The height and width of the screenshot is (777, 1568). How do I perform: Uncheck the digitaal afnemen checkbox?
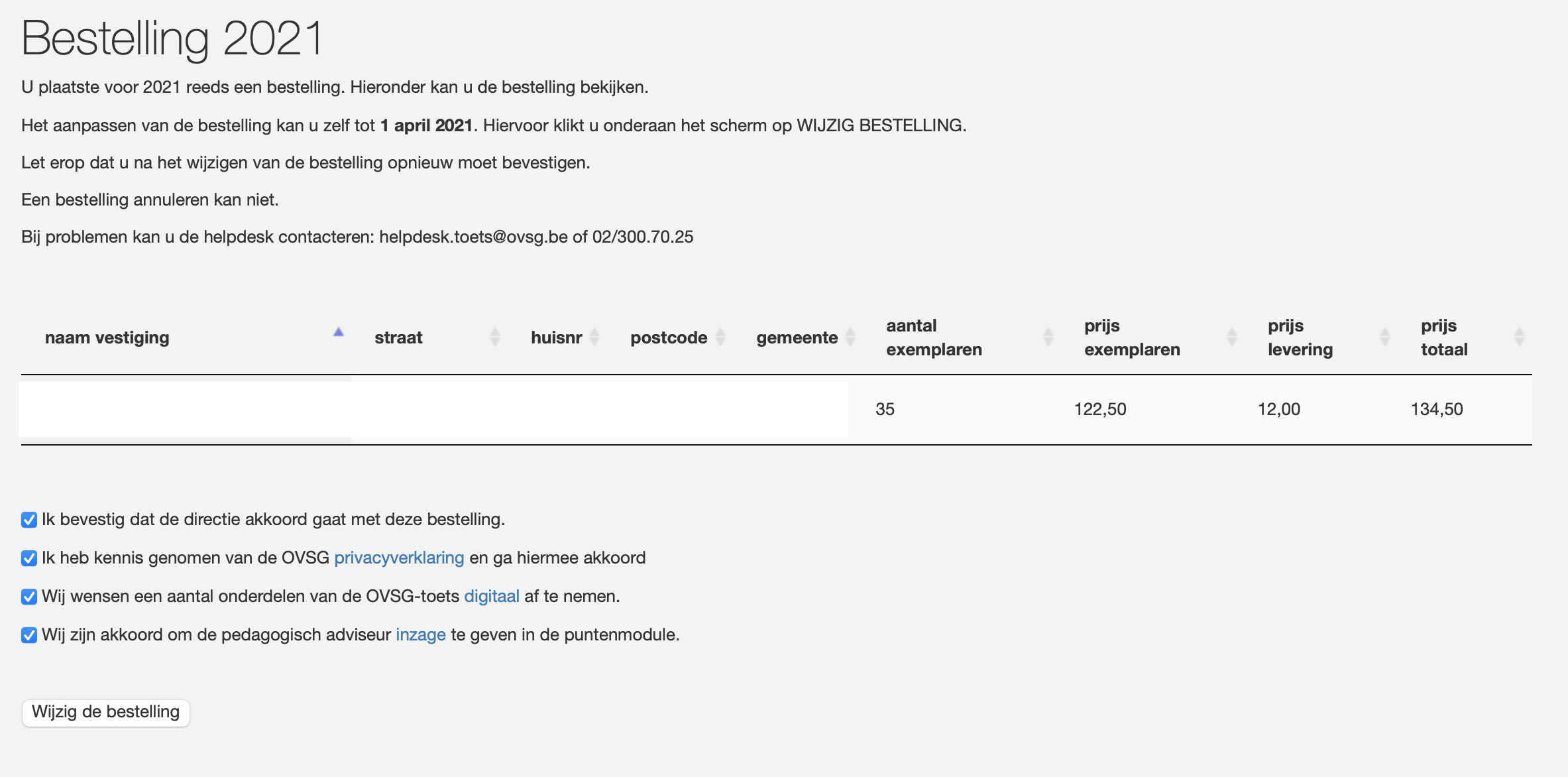pos(29,597)
